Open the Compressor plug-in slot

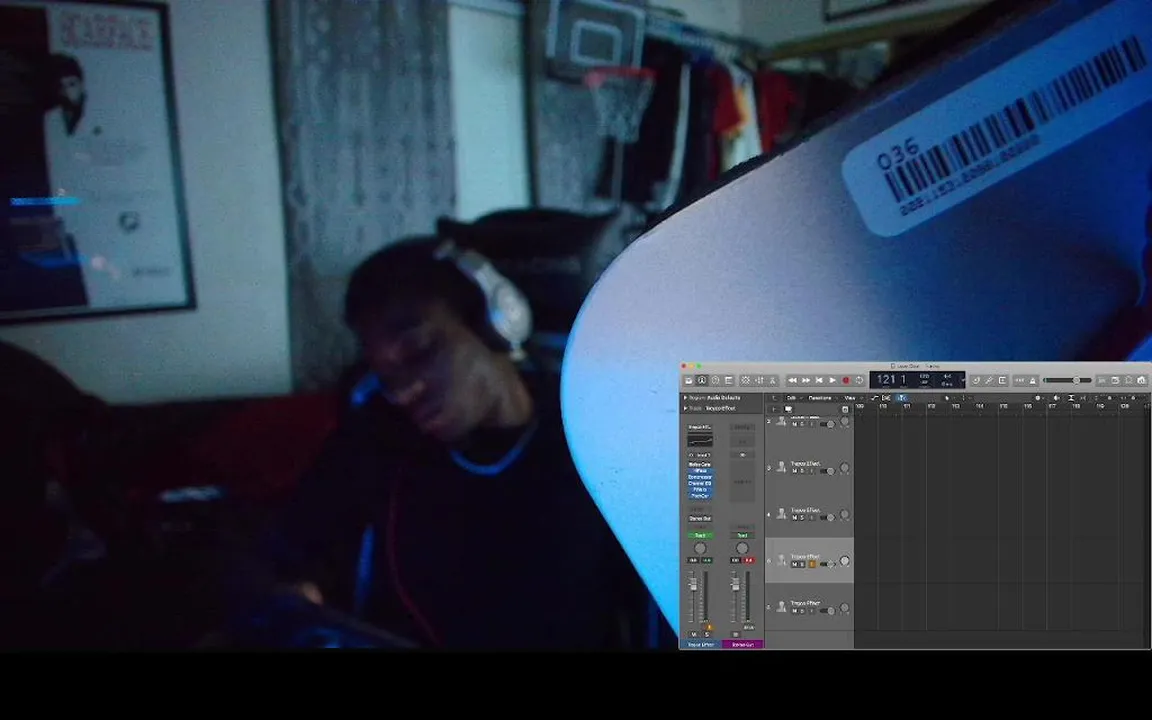pos(699,477)
